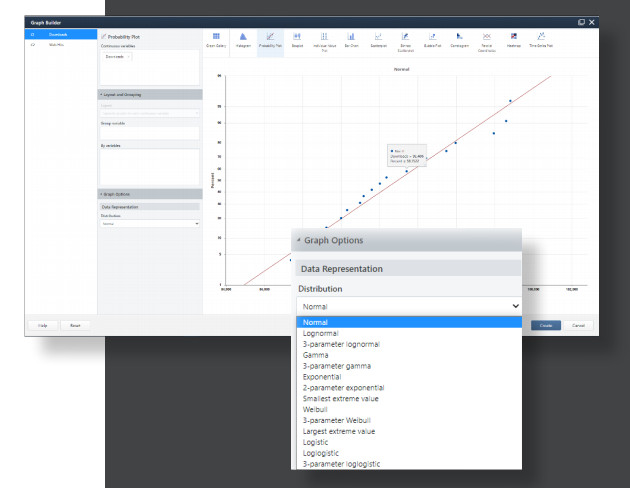Select the Heatmap graph icon

point(513,41)
